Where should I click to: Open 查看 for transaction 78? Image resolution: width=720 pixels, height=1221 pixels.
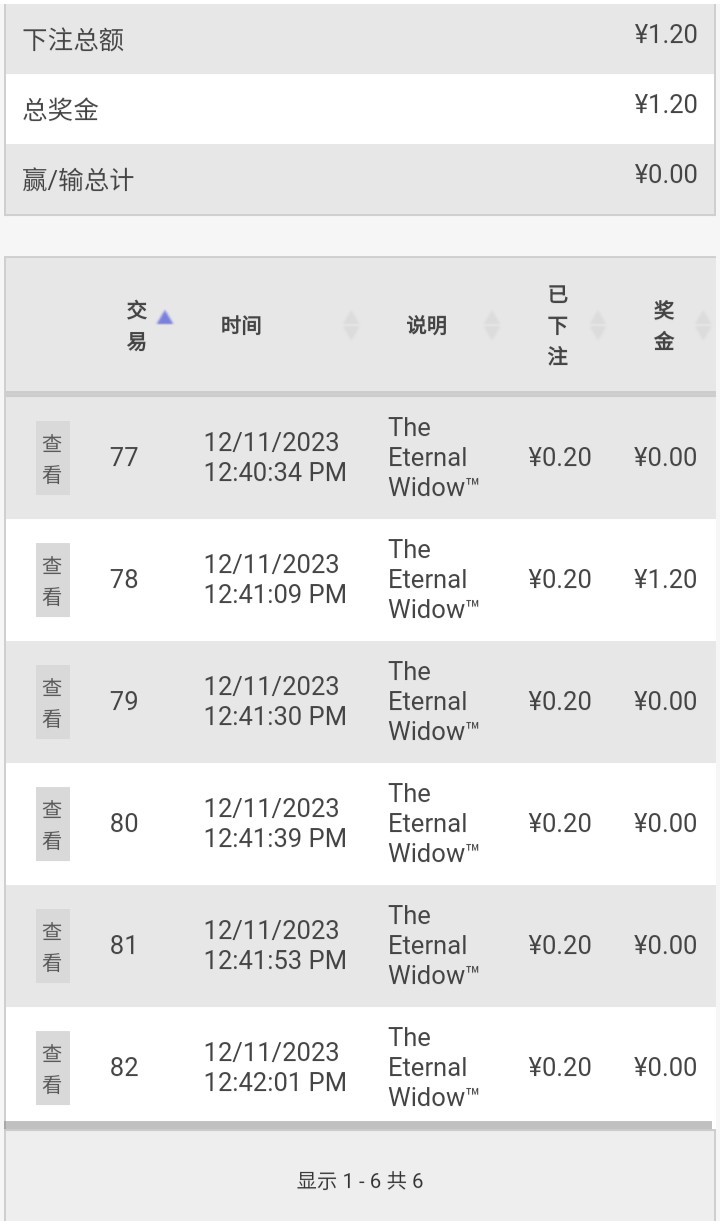pos(52,580)
